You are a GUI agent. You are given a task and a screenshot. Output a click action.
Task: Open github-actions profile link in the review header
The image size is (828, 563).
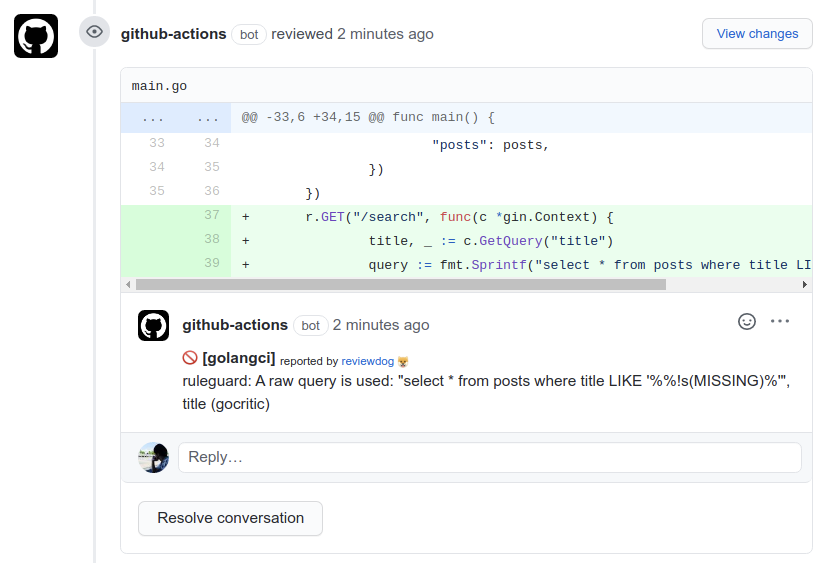(173, 34)
